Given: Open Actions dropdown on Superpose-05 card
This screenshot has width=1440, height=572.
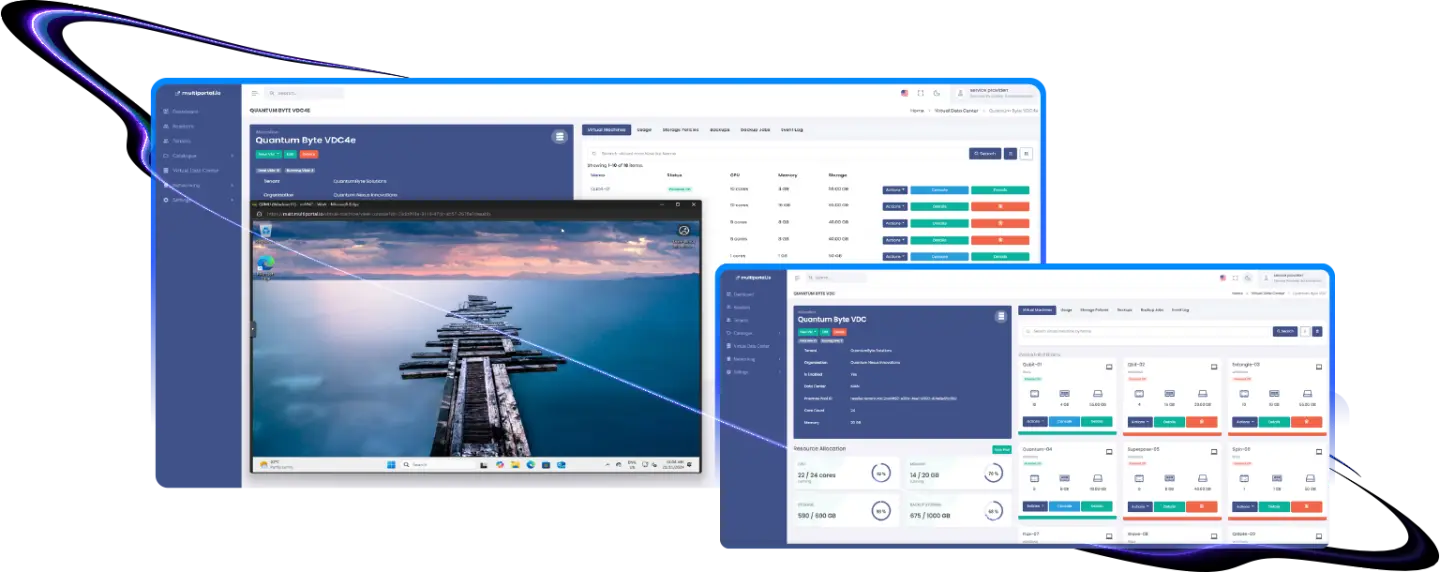Looking at the screenshot, I should click(1138, 506).
